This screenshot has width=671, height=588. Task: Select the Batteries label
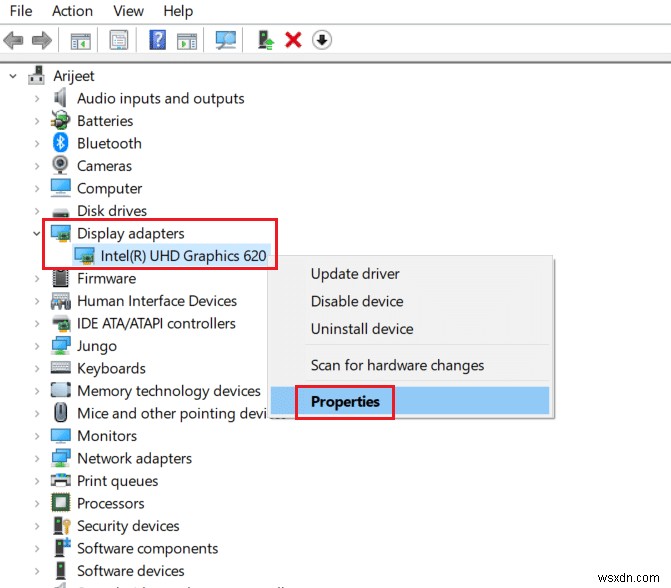(x=105, y=121)
